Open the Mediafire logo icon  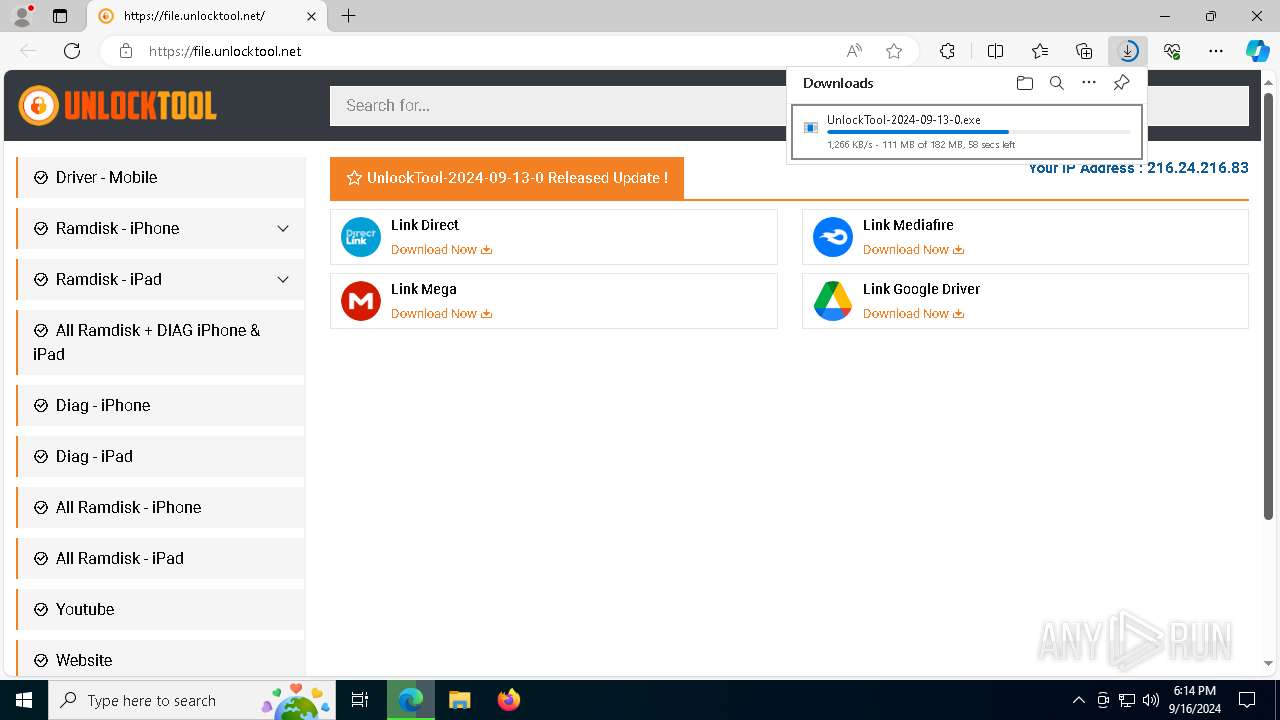(833, 237)
